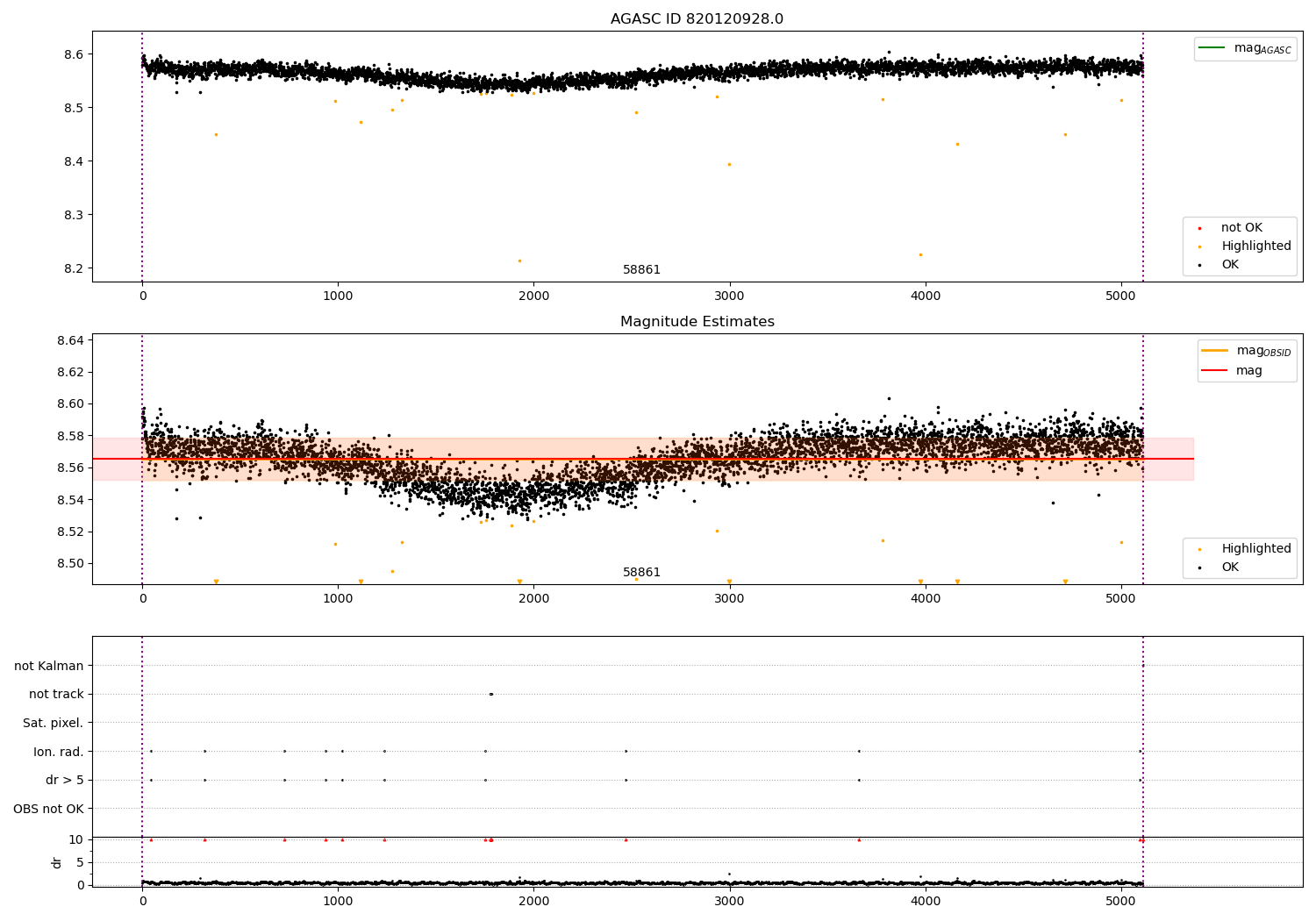Click the orange highlighted point near 8.39 at x=3000
The height and width of the screenshot is (921, 1316).
pos(729,164)
